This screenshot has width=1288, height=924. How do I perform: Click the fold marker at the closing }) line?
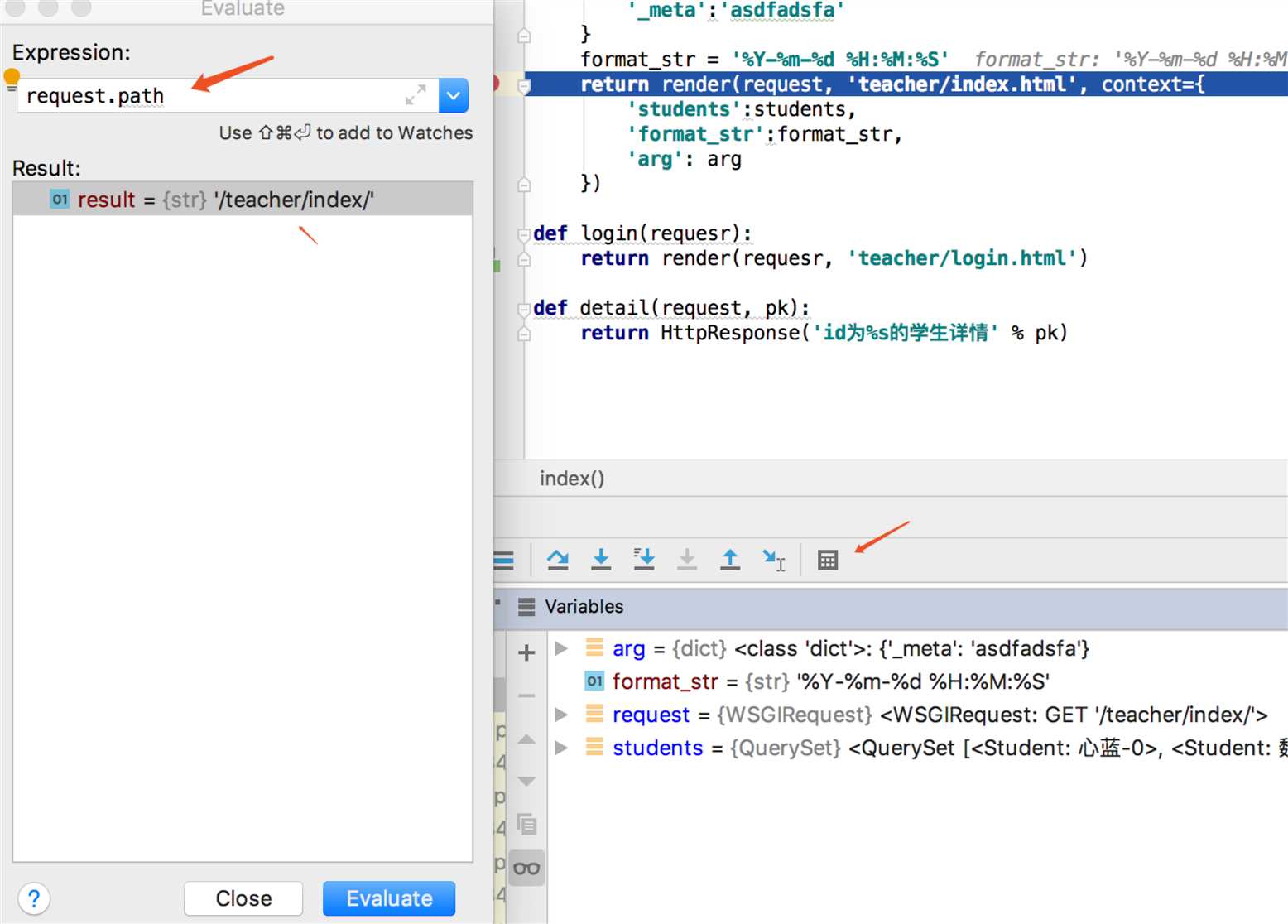point(523,185)
